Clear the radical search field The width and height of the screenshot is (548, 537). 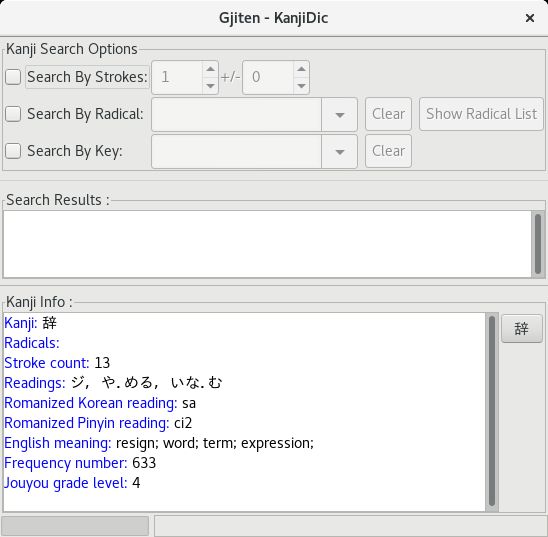tap(388, 114)
